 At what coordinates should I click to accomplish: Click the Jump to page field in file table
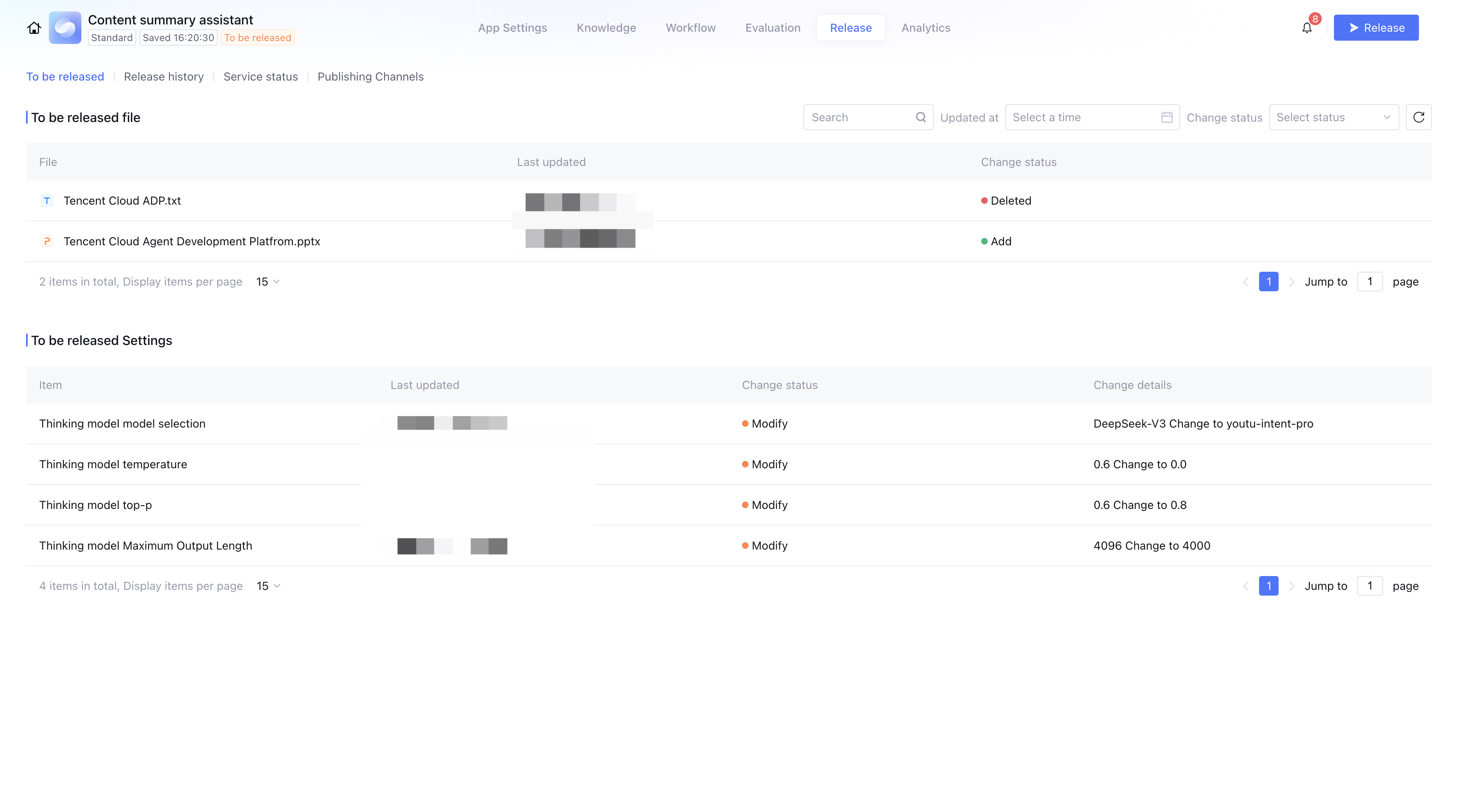click(x=1370, y=282)
